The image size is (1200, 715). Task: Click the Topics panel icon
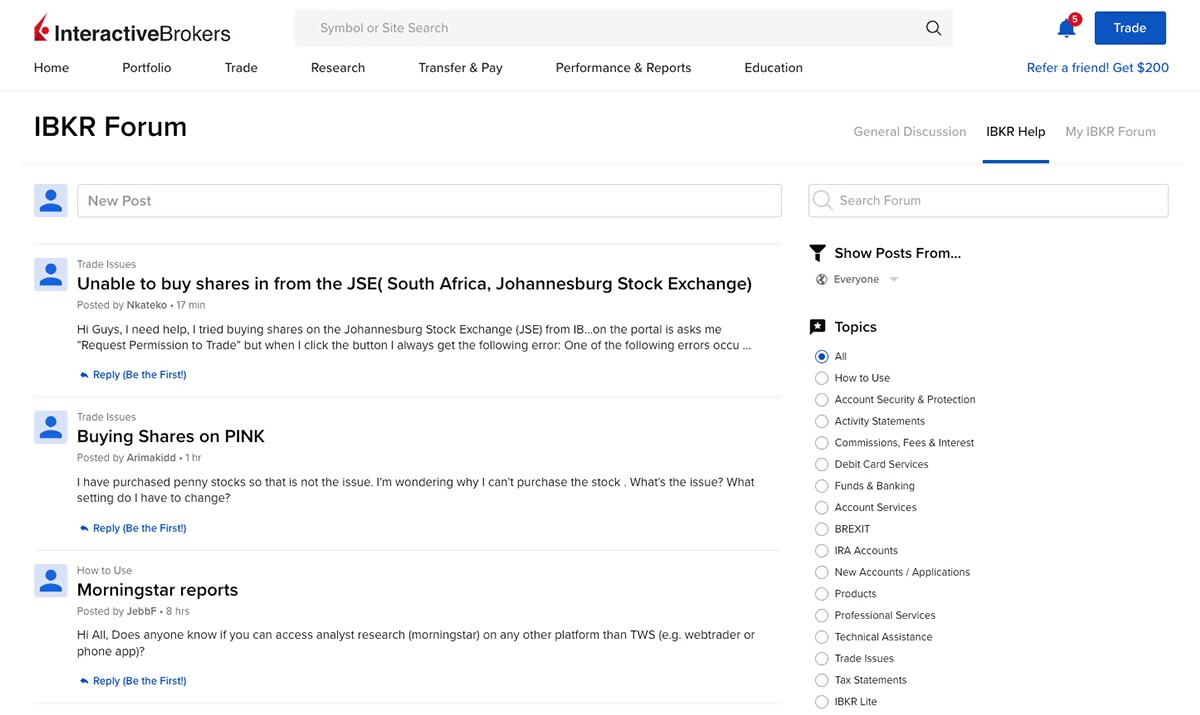[x=817, y=326]
